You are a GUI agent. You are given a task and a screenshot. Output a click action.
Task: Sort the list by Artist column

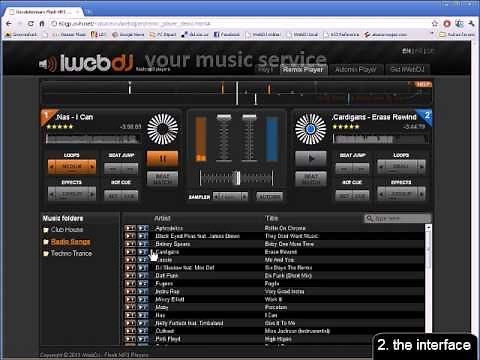pyautogui.click(x=162, y=218)
